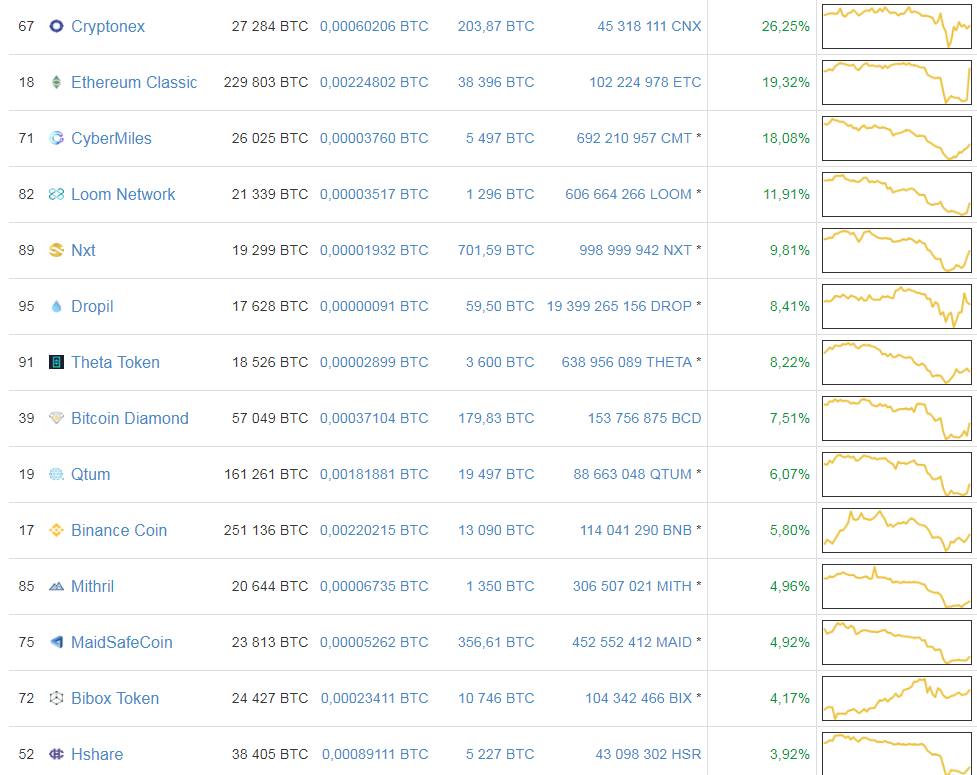
Task: Click Bitcoin Diamond price 0,00037104 BTC
Action: 374,418
